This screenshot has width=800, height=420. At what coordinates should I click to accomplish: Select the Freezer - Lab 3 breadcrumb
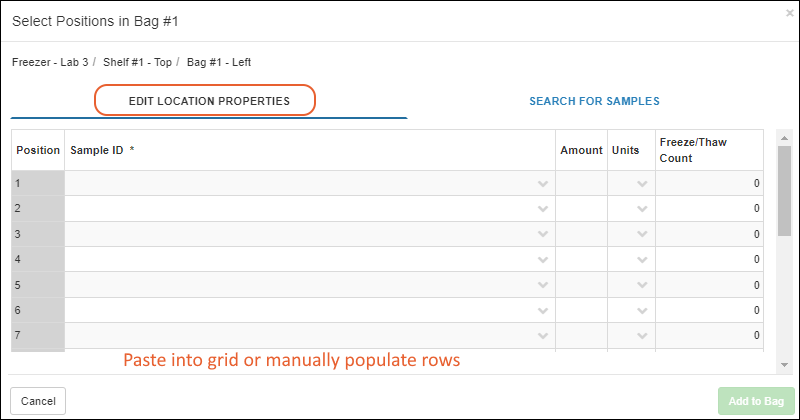point(50,62)
